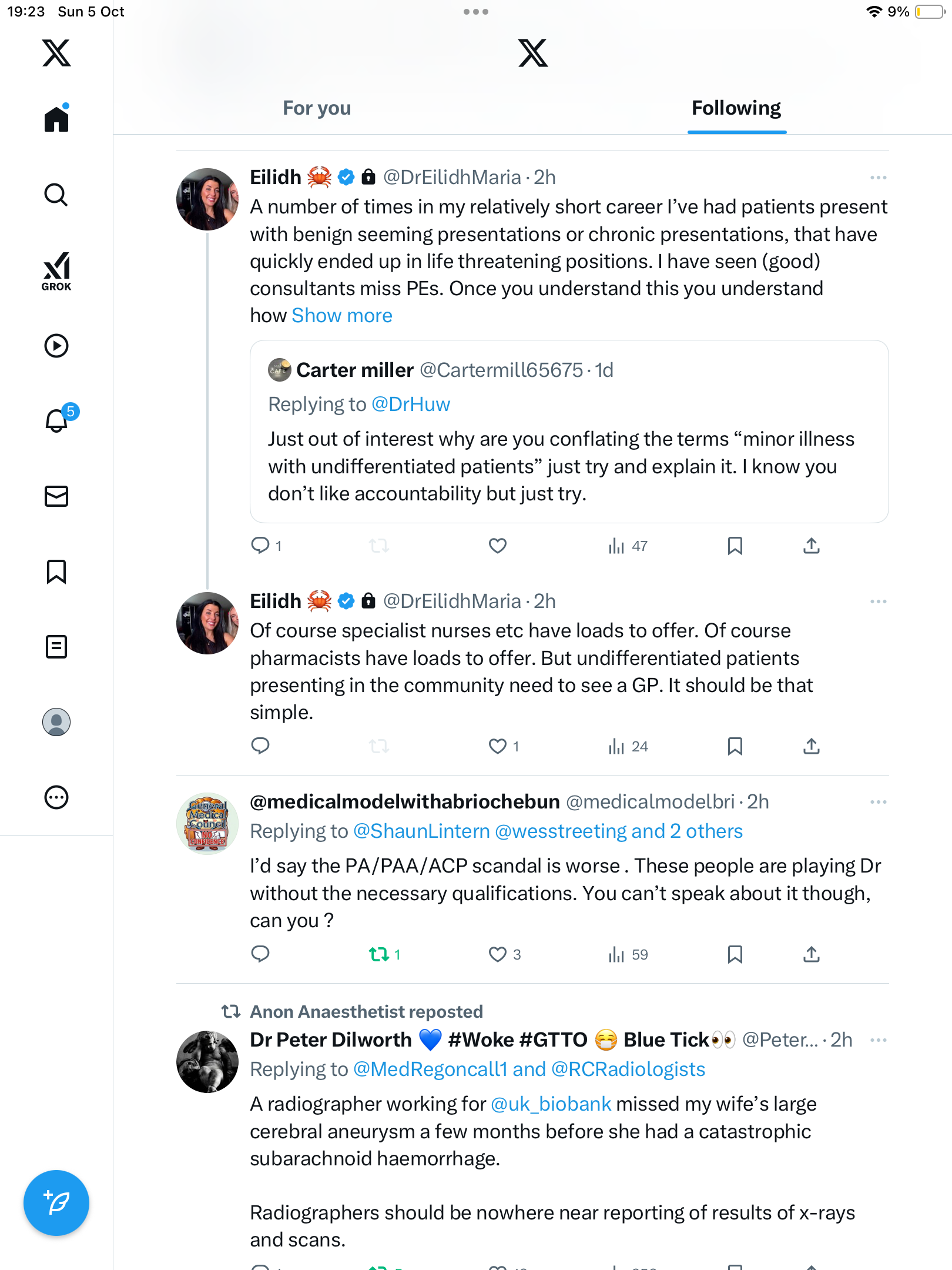Bookmark the PA/PAA/ACP scandal post
This screenshot has width=952, height=1270.
(735, 954)
